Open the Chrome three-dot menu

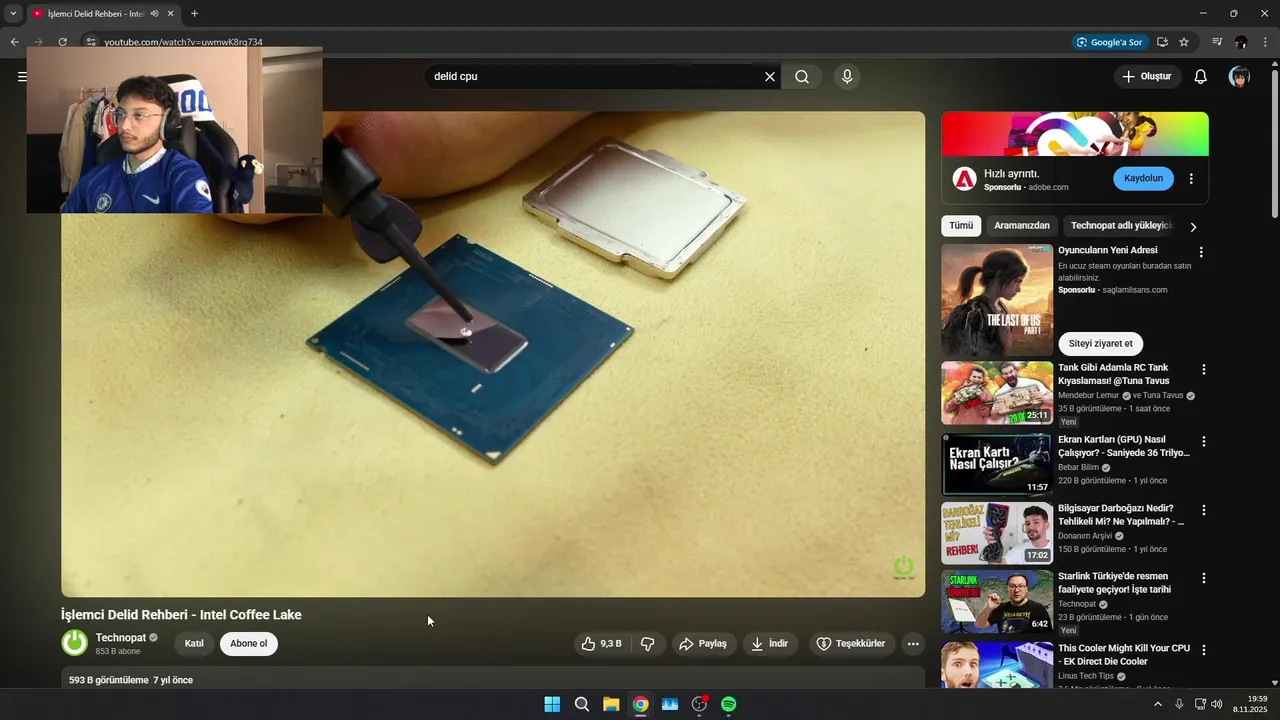click(1266, 42)
